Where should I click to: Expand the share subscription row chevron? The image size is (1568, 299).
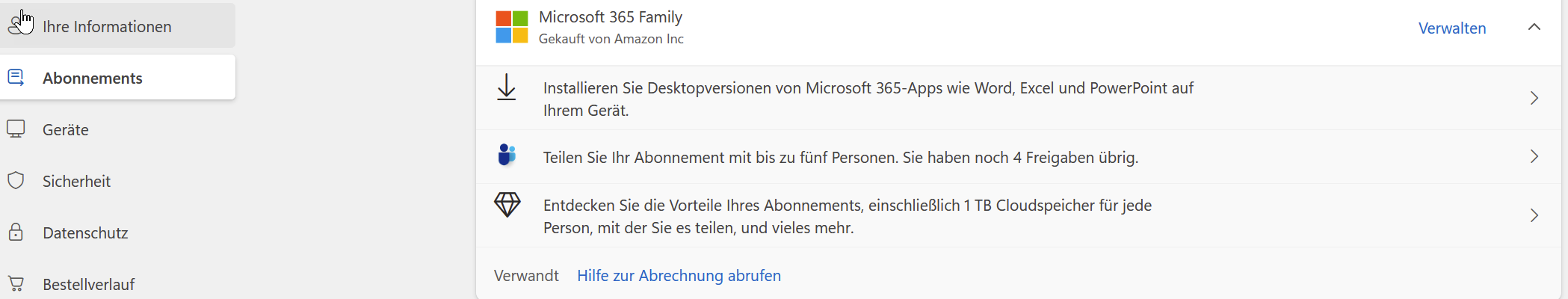1534,156
